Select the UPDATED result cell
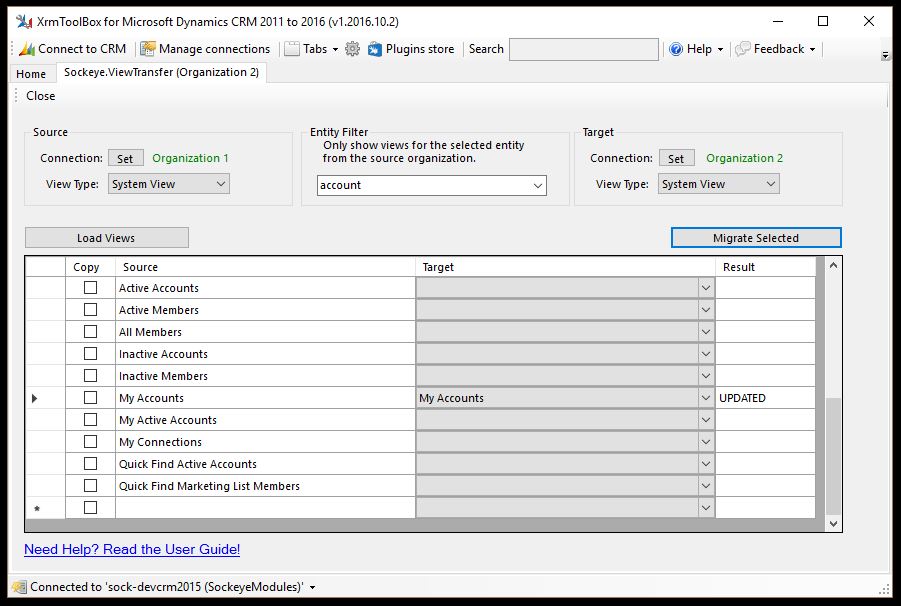Image resolution: width=901 pixels, height=606 pixels. 765,397
